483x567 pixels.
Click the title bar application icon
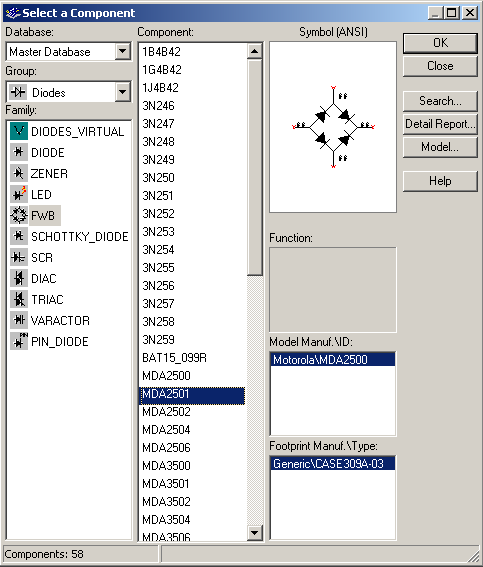13,13
